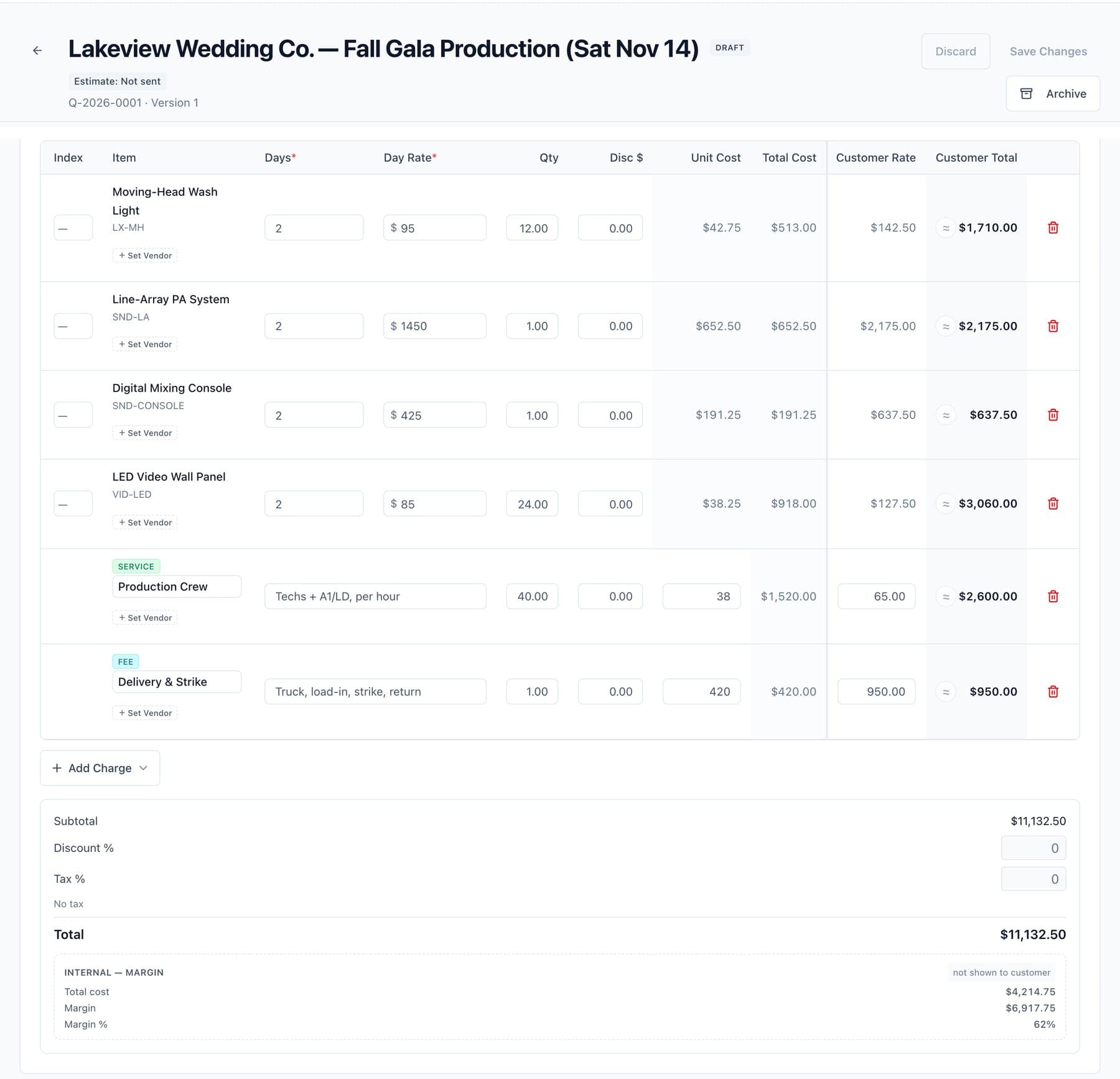Viewport: 1120px width, 1079px height.
Task: Edit the Days field for Line-Array PA System
Action: tap(314, 326)
